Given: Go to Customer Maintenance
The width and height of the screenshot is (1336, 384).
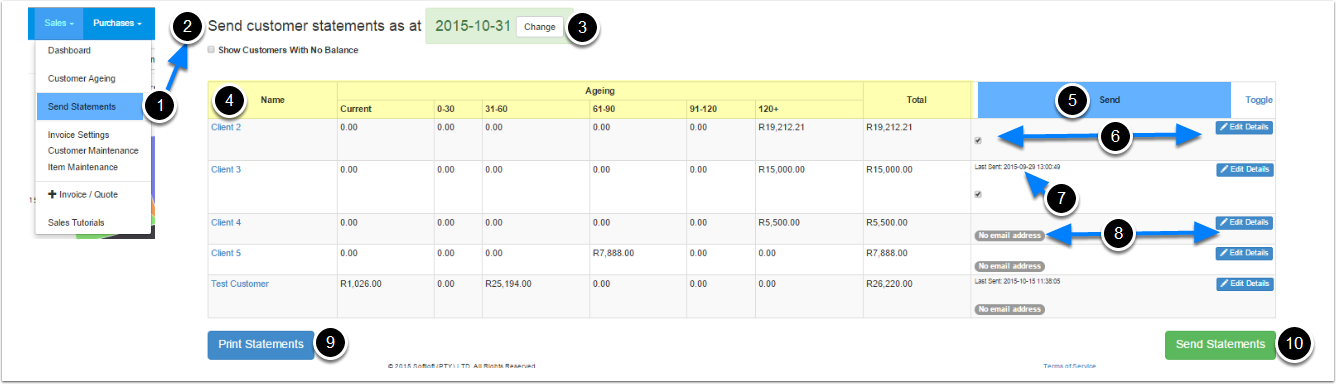Looking at the screenshot, I should click(x=93, y=150).
